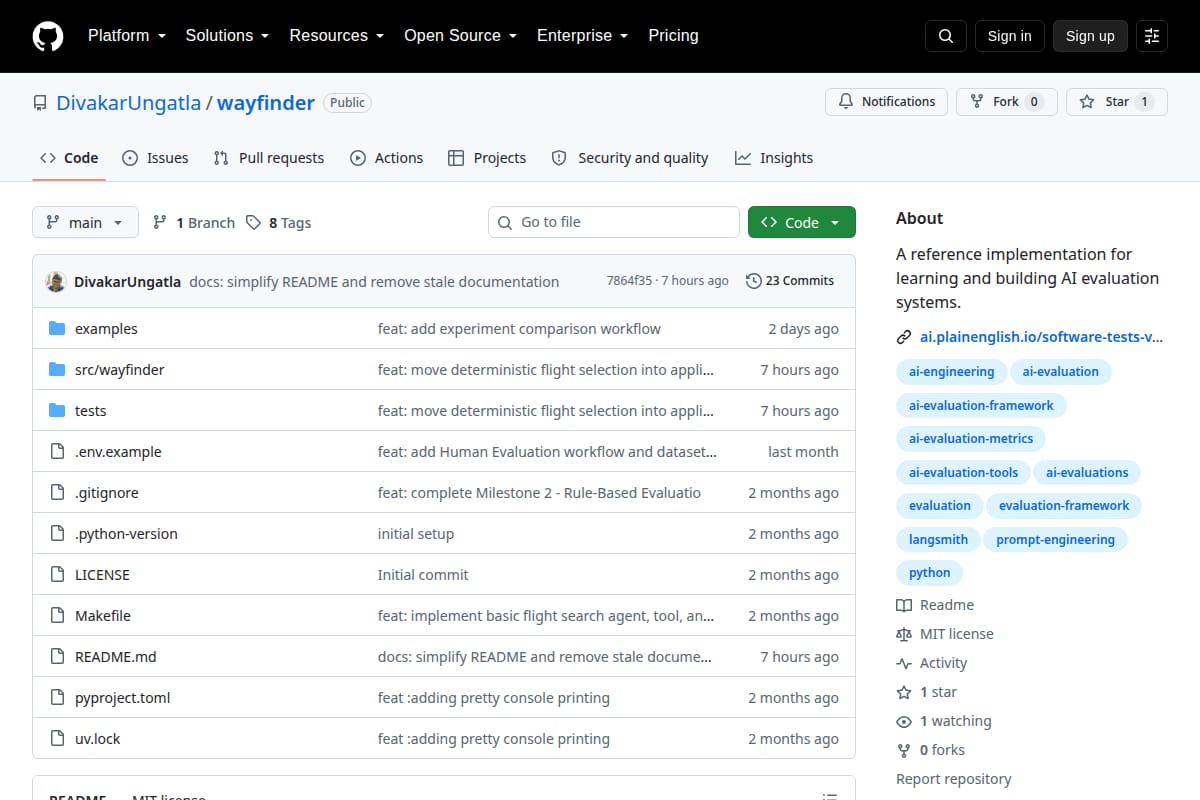Open the main branch selector dropdown

pos(85,222)
